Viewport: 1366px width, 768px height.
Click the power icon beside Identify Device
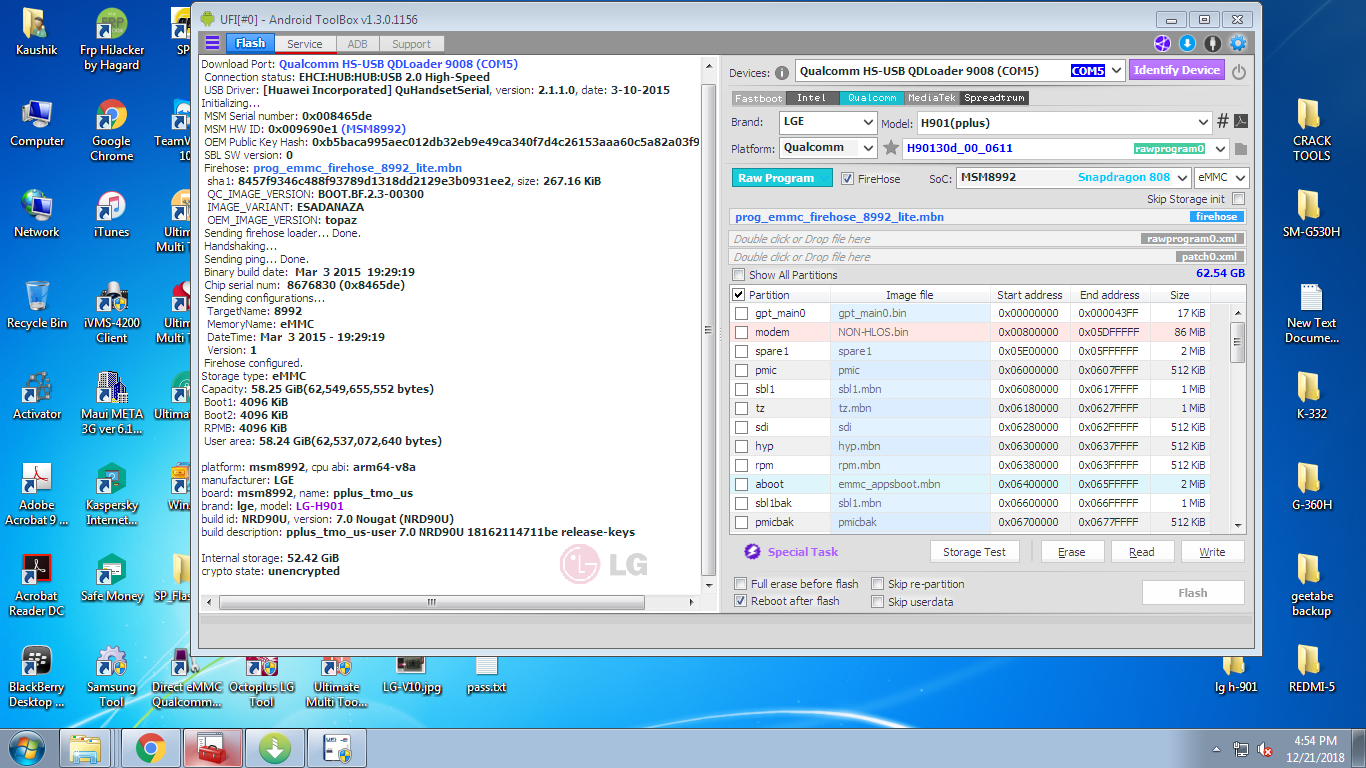point(1239,72)
